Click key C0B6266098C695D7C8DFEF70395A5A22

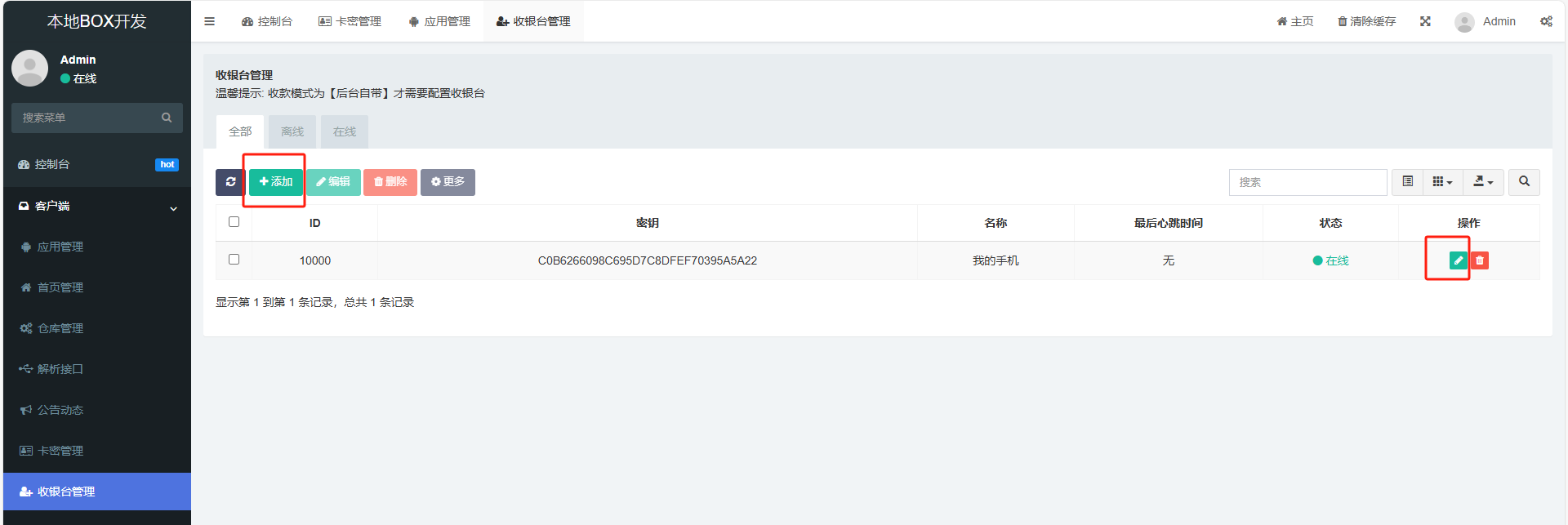[647, 260]
